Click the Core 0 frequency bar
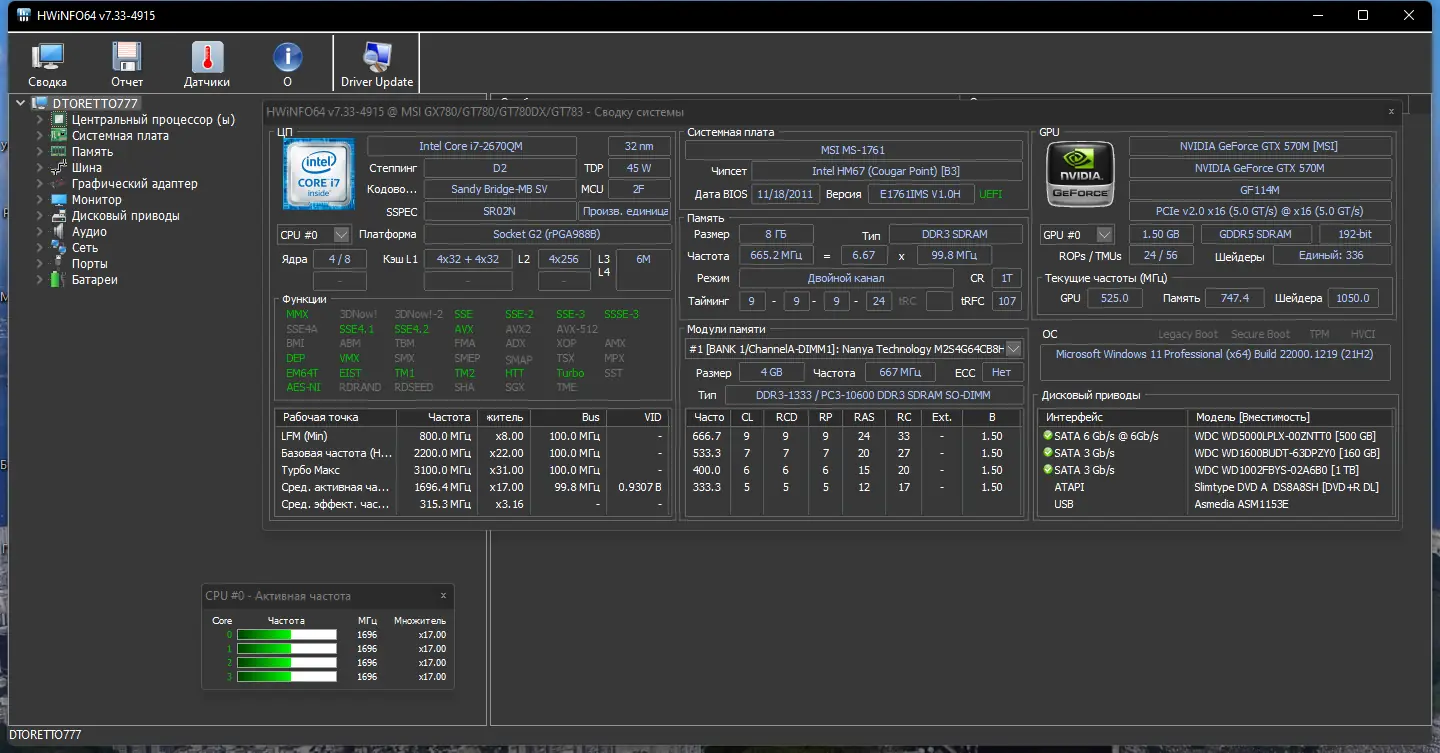The height and width of the screenshot is (753, 1440). (286, 634)
